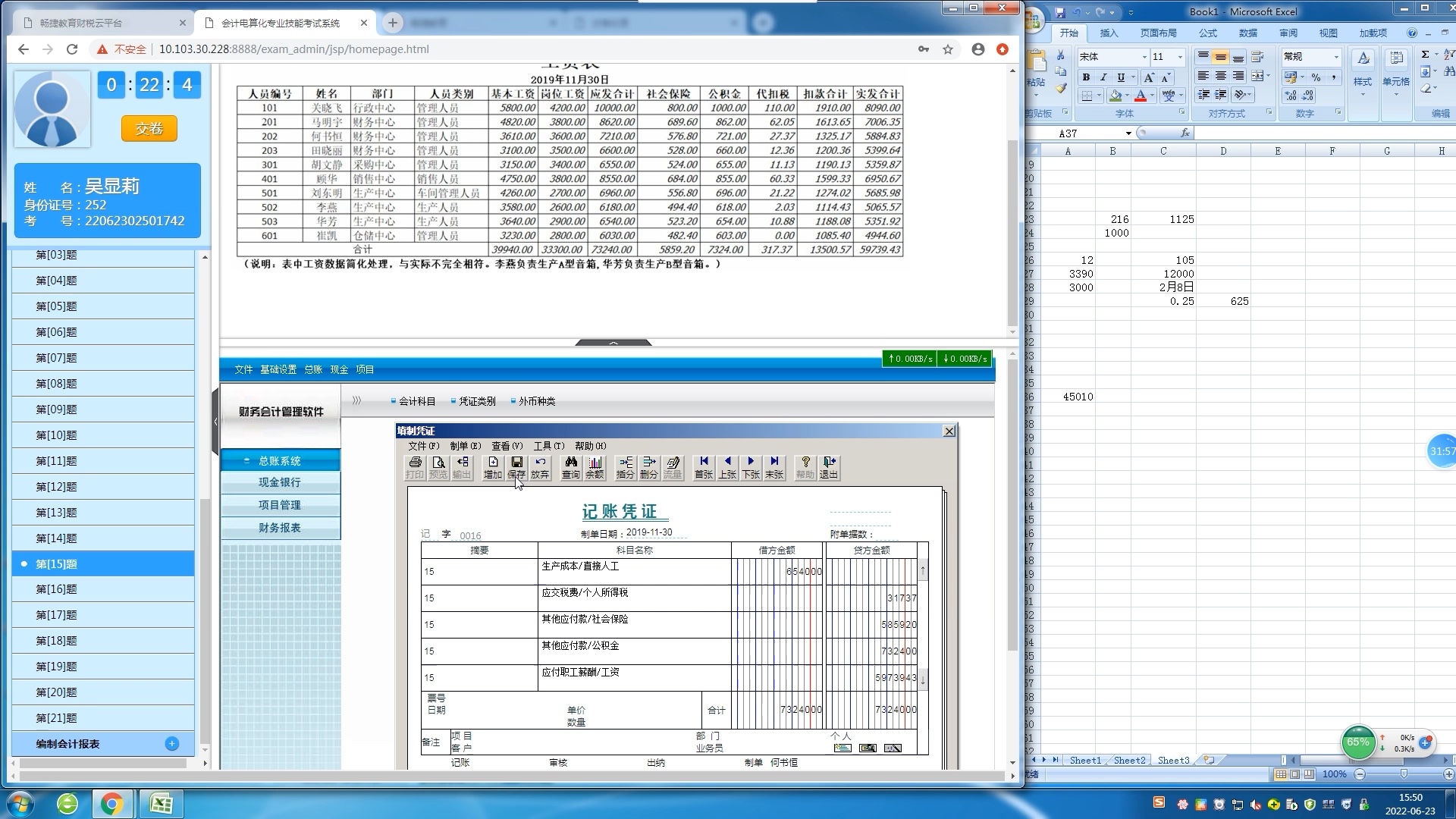Screen dimensions: 1456x819
Task: Open Excel underline style dropdown arrow
Action: (x=1133, y=77)
